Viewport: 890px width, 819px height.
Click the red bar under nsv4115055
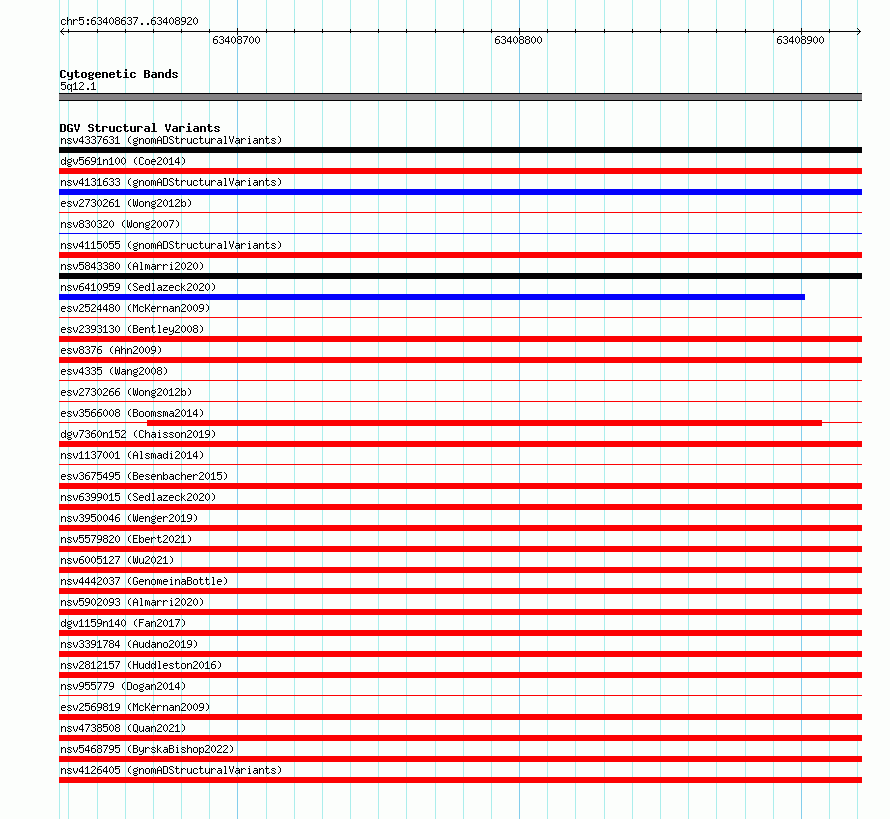460,255
